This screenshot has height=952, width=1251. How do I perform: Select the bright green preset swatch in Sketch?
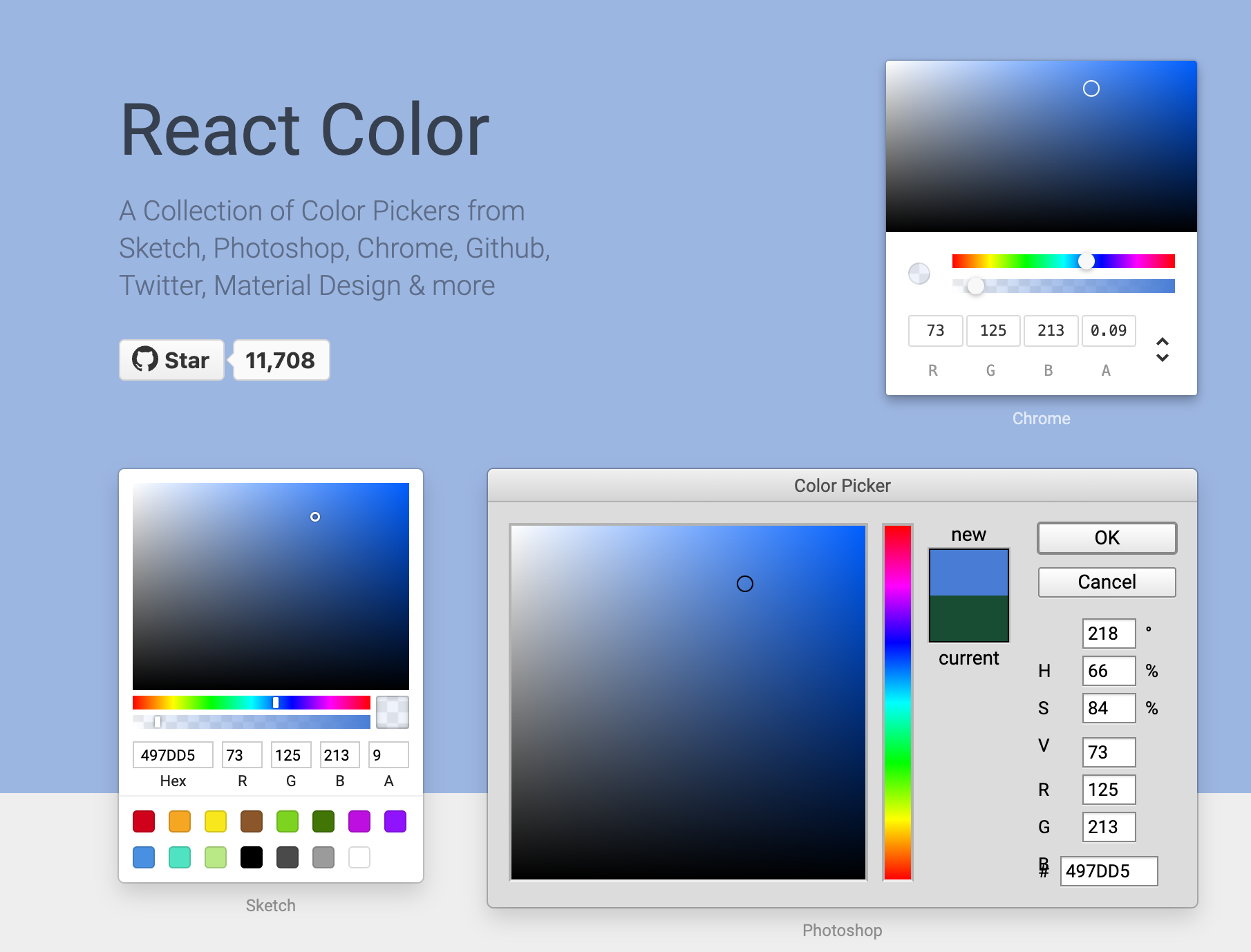288,821
